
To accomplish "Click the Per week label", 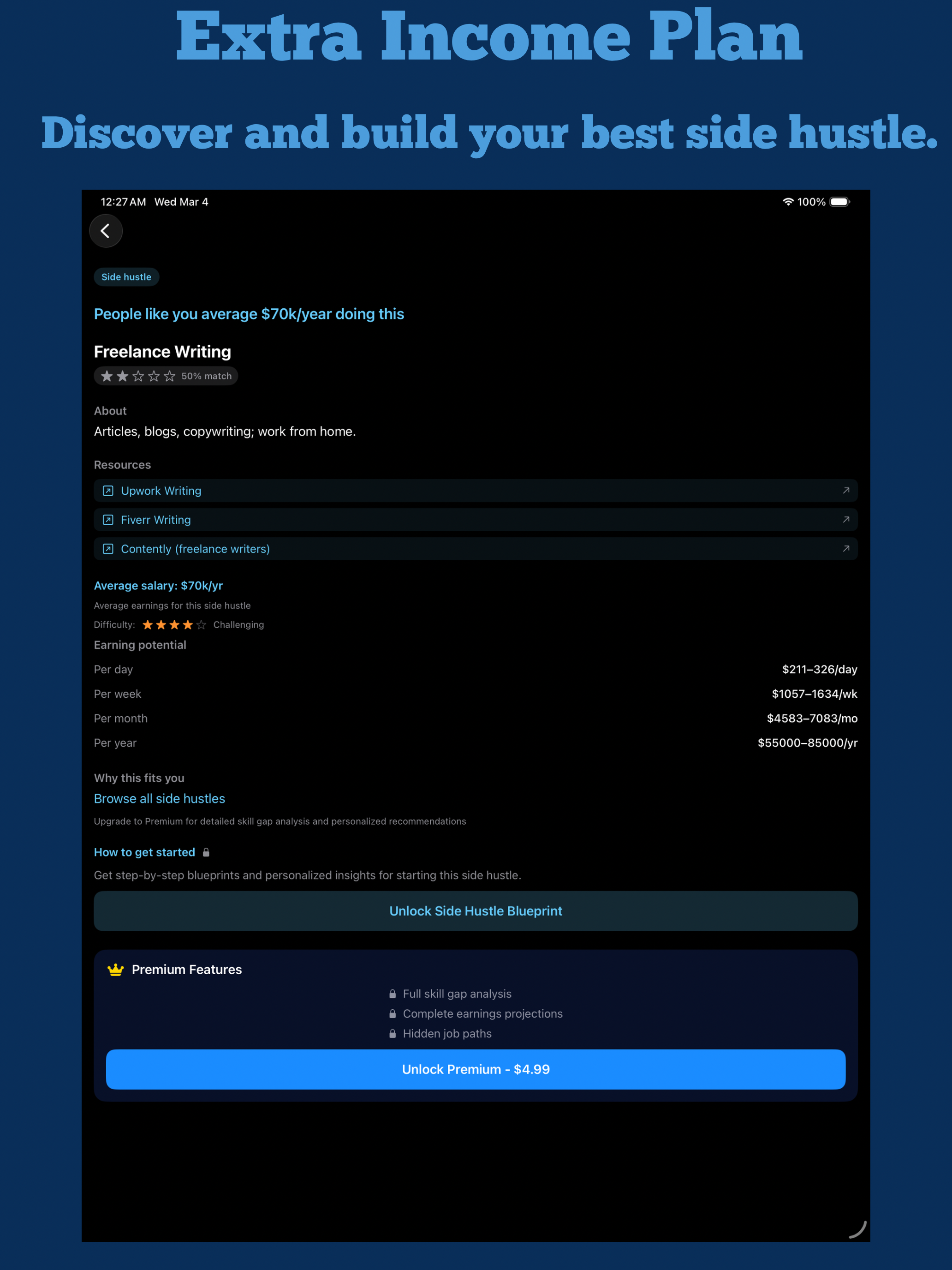I will click(118, 694).
